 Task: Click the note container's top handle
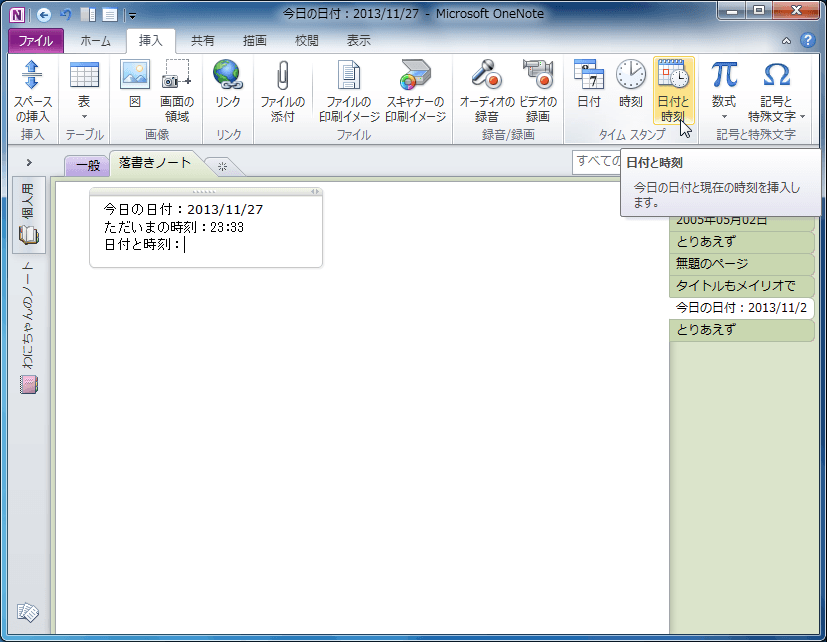tap(204, 191)
